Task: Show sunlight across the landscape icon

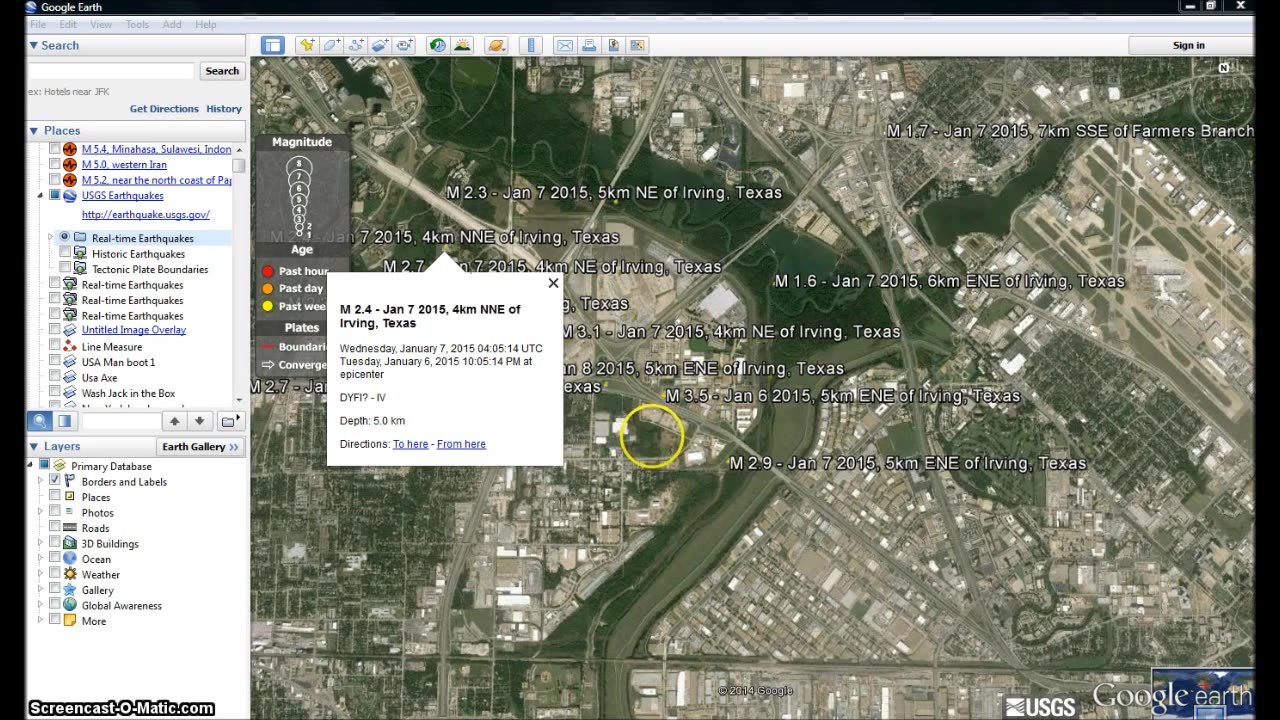Action: pos(462,45)
